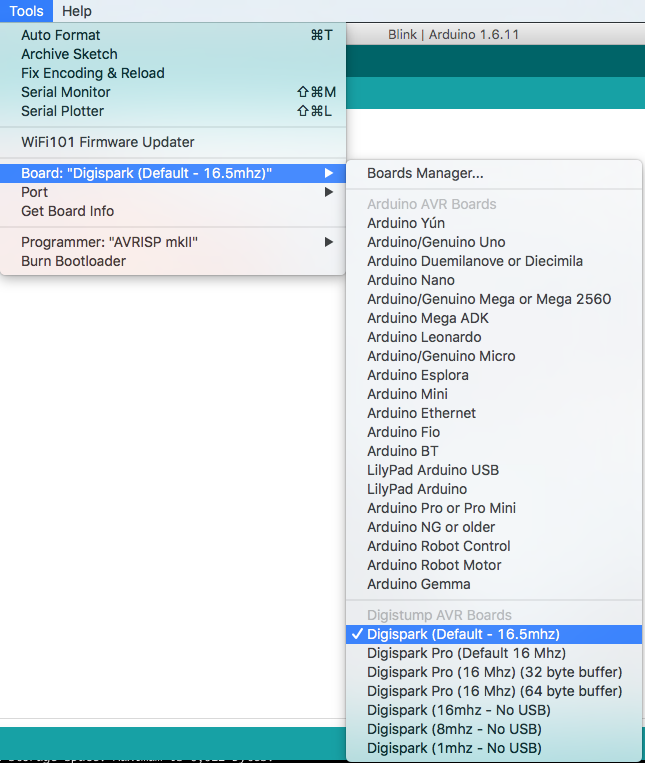
Task: Open the Tools menu in menu bar
Action: click(26, 11)
